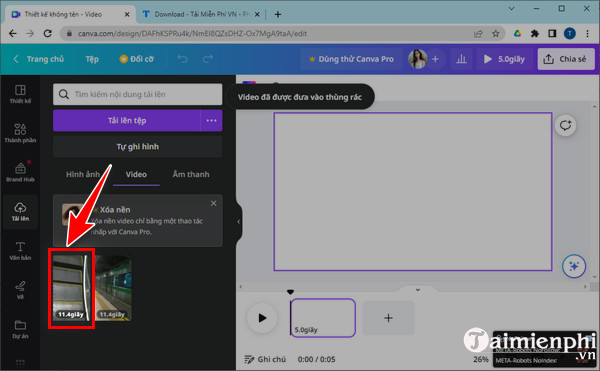Click the comment bubble icon beside canvas
The height and width of the screenshot is (371, 600).
pos(565,125)
